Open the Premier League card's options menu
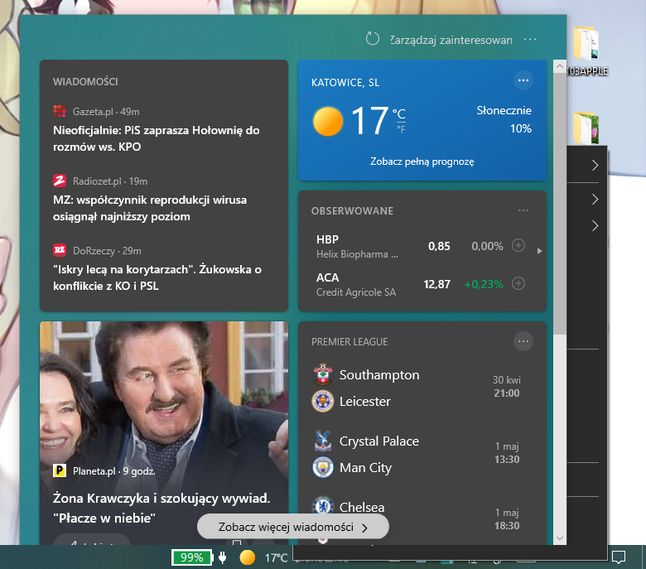 pyautogui.click(x=523, y=341)
